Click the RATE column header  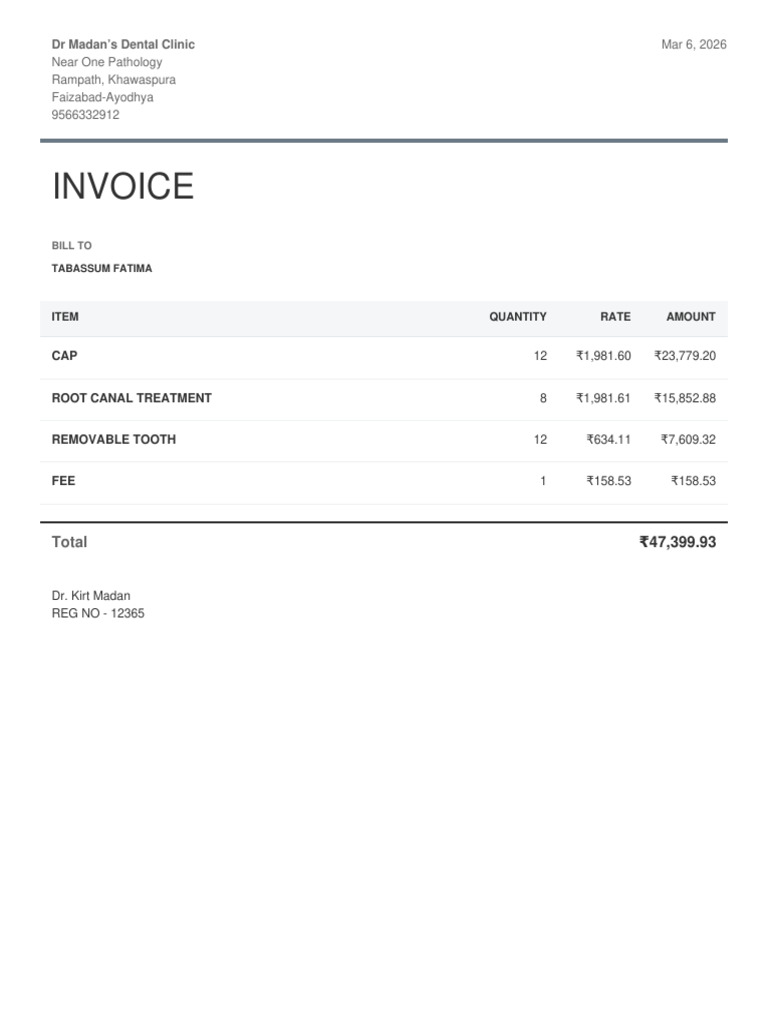(615, 317)
